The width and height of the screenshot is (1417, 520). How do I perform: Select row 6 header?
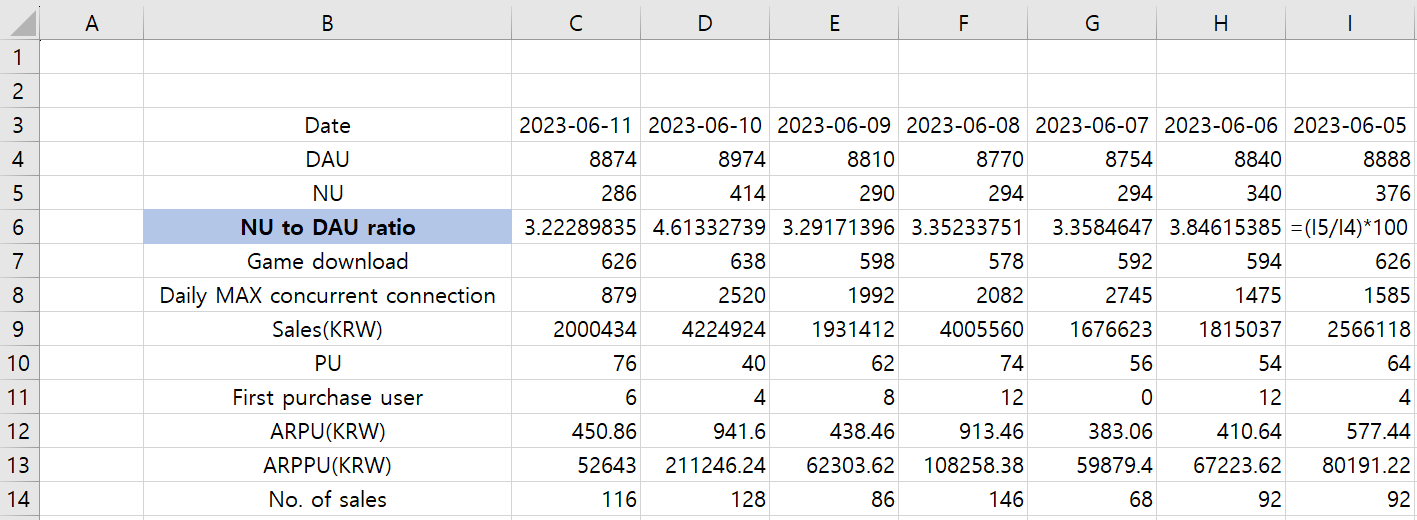click(x=19, y=227)
